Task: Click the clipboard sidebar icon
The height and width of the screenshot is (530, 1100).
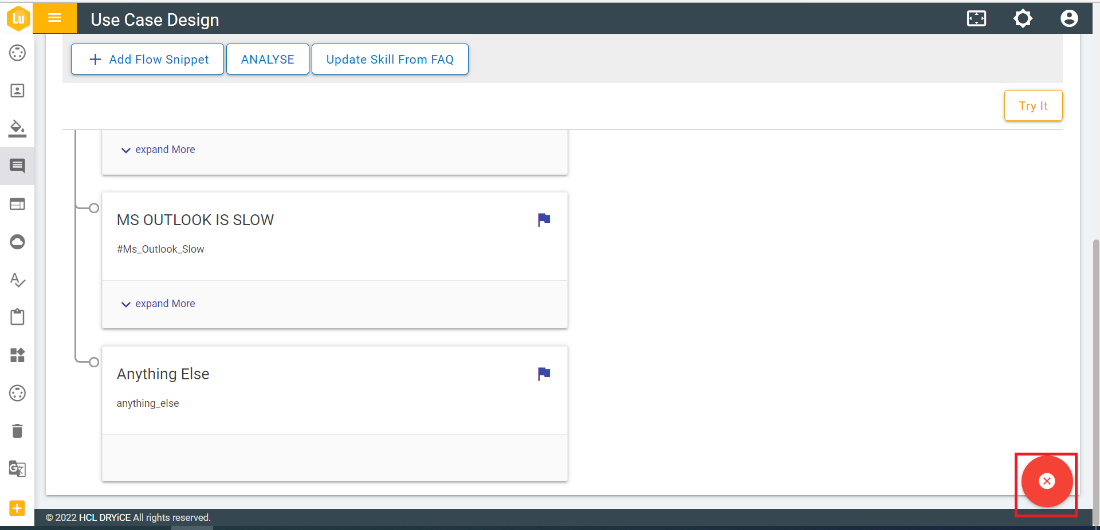Action: [x=17, y=318]
